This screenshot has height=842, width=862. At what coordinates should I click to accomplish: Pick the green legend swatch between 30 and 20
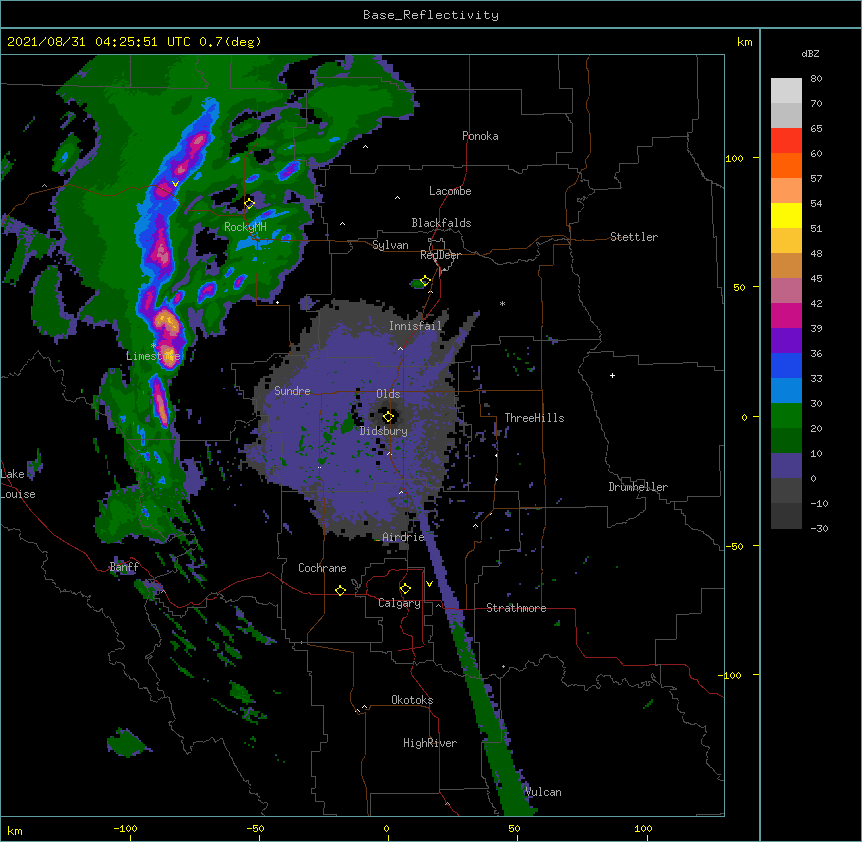point(786,416)
